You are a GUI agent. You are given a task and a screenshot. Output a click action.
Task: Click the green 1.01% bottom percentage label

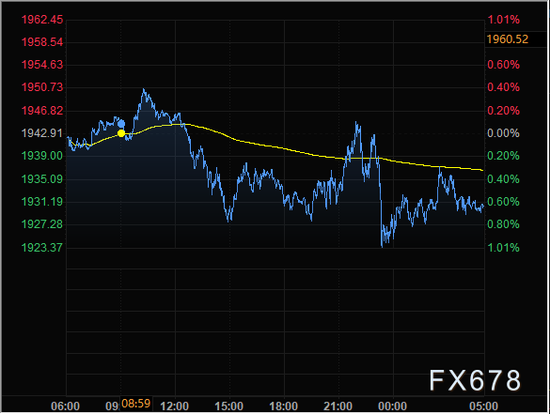tap(503, 248)
